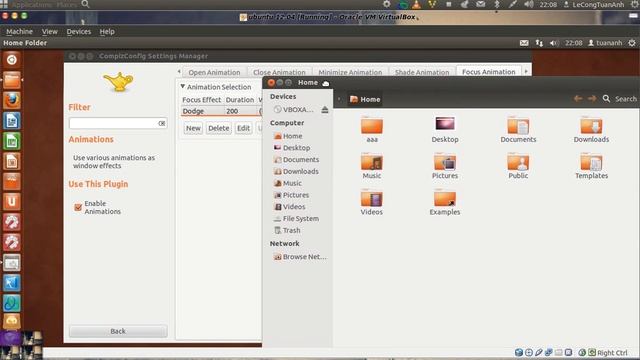Viewport: 640px width, 360px height.
Task: Click the New animation button
Action: point(193,128)
